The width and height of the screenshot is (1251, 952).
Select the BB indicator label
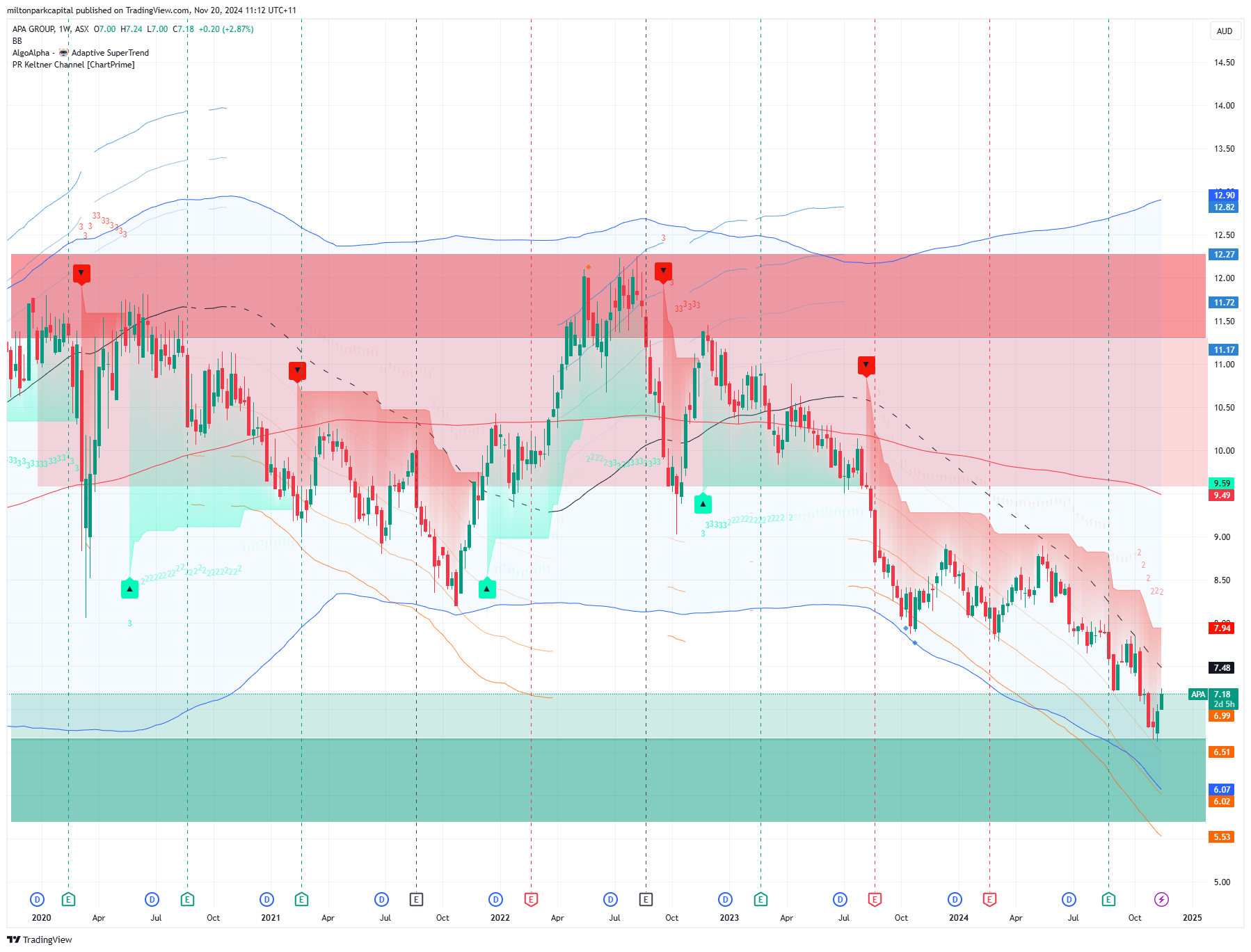pos(17,41)
